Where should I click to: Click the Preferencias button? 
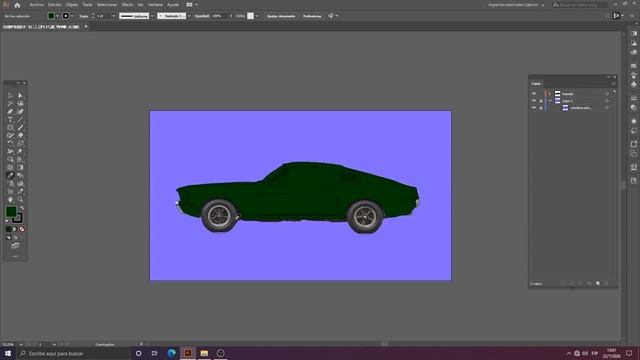point(312,16)
